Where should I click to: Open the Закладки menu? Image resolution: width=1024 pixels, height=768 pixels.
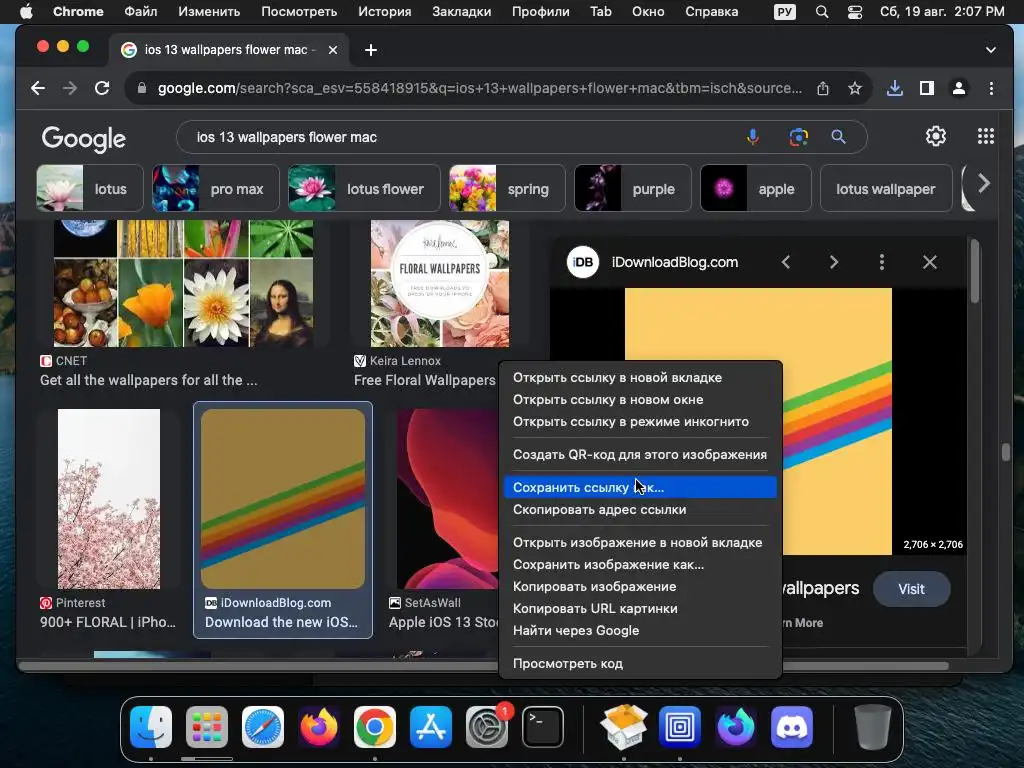462,12
